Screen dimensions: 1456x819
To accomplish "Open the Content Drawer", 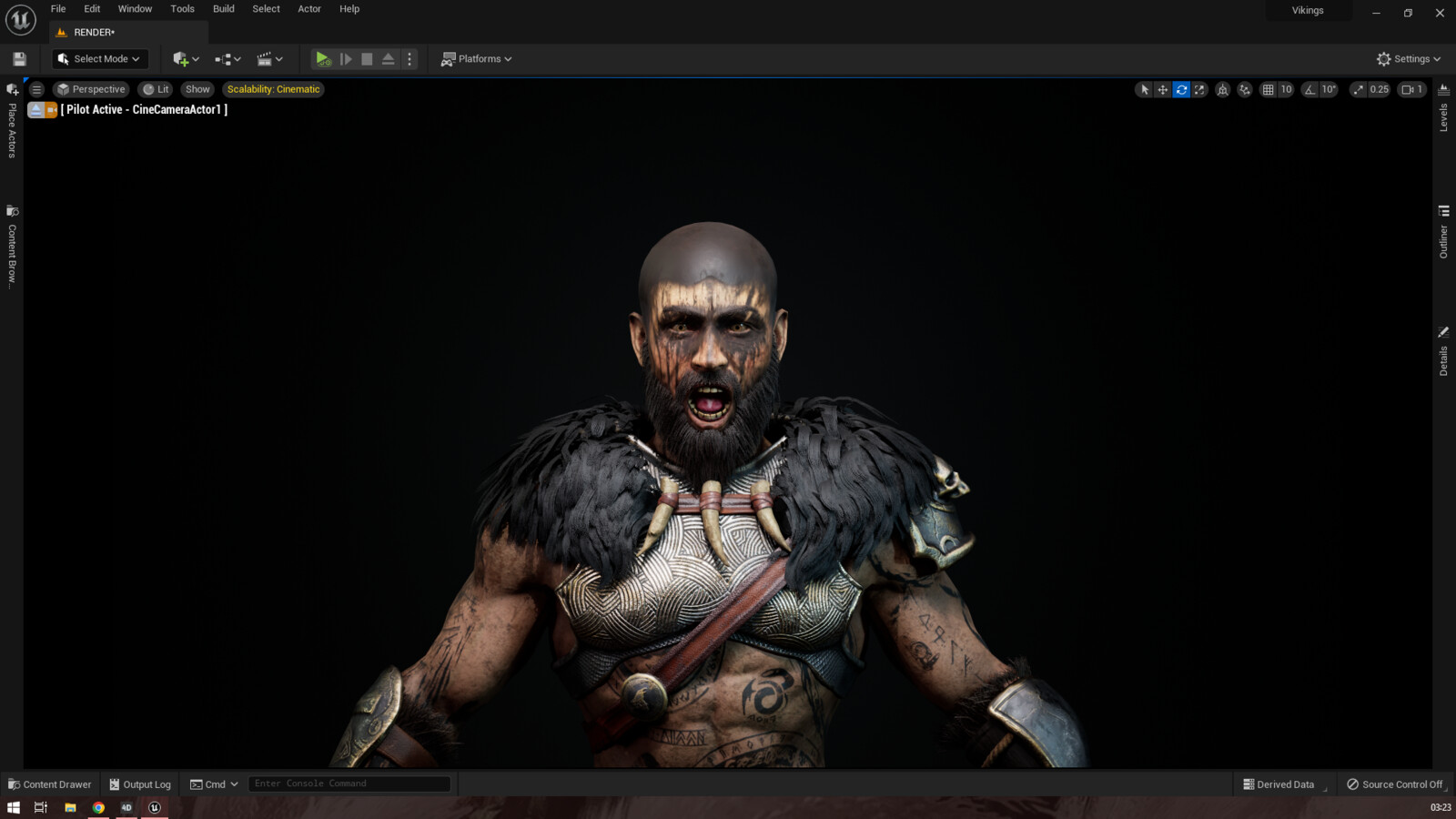I will (50, 784).
